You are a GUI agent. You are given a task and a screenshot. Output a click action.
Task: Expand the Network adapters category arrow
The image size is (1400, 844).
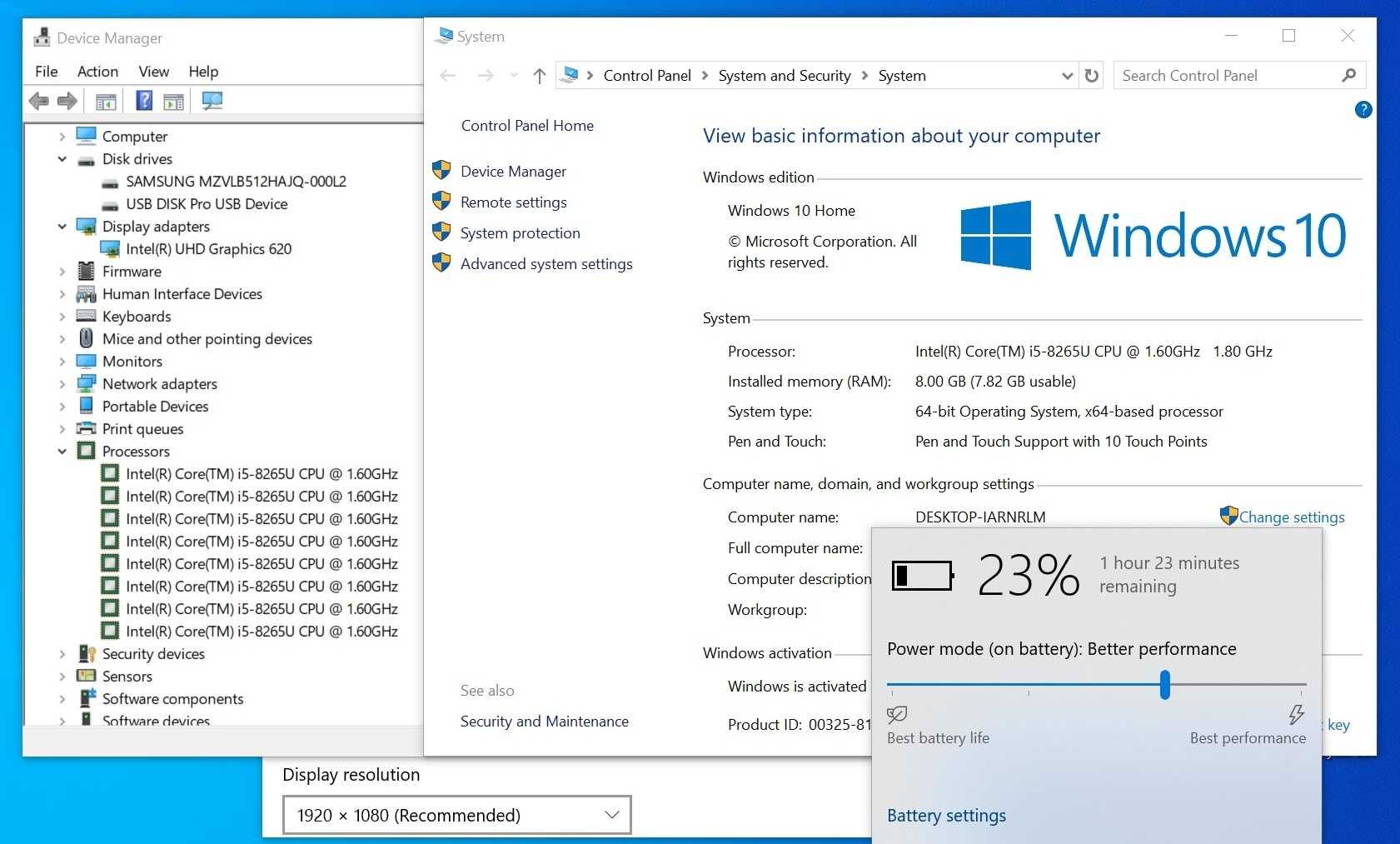tap(62, 383)
